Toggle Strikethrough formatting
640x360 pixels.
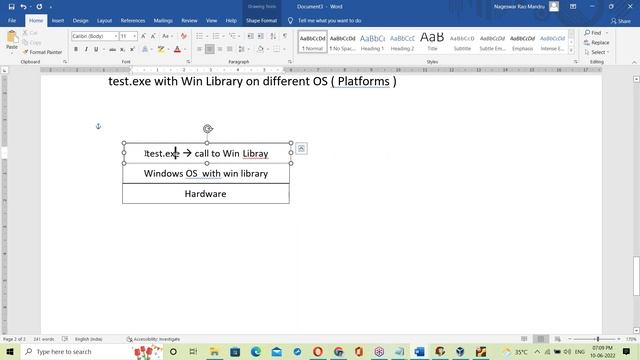(112, 49)
